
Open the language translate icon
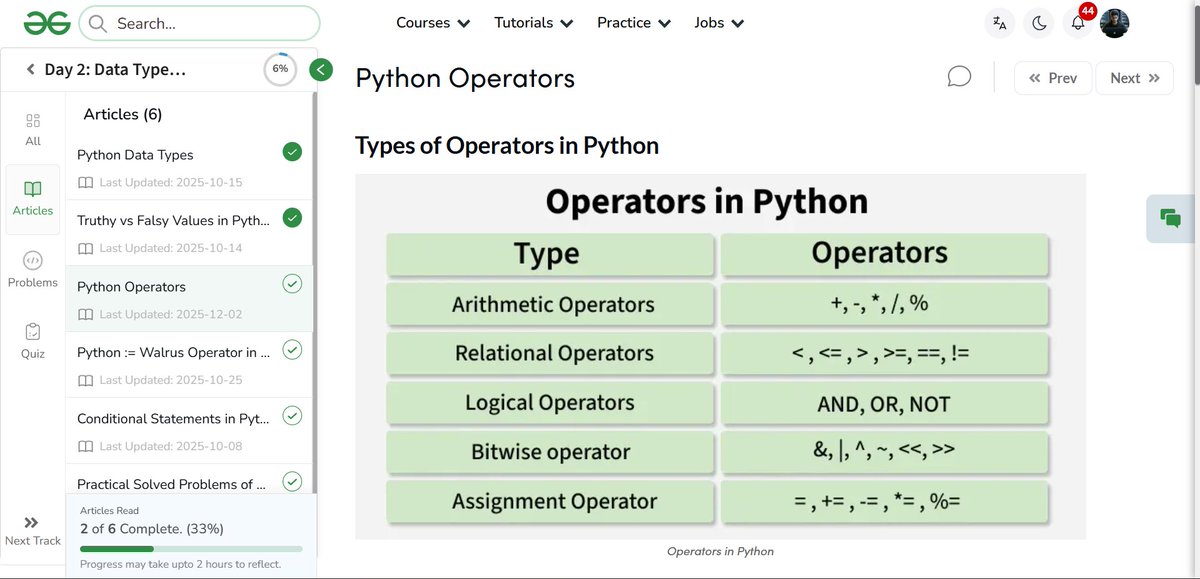(999, 23)
